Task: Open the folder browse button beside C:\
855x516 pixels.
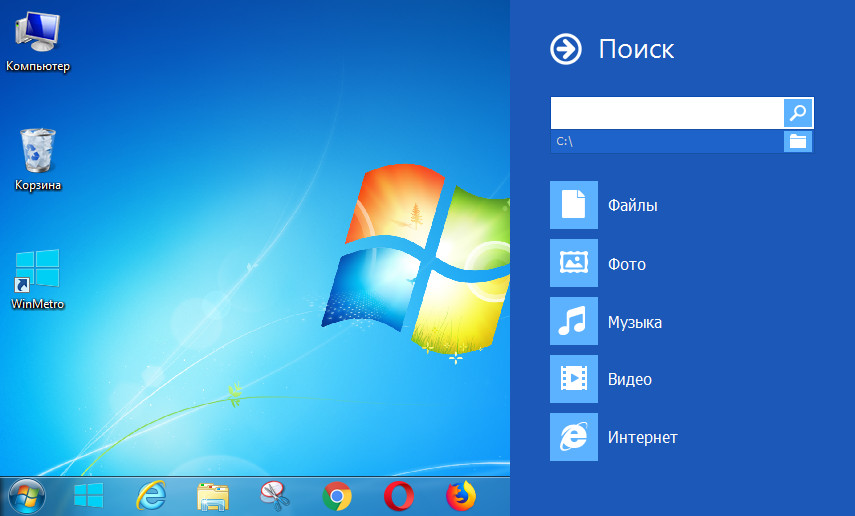Action: click(798, 141)
